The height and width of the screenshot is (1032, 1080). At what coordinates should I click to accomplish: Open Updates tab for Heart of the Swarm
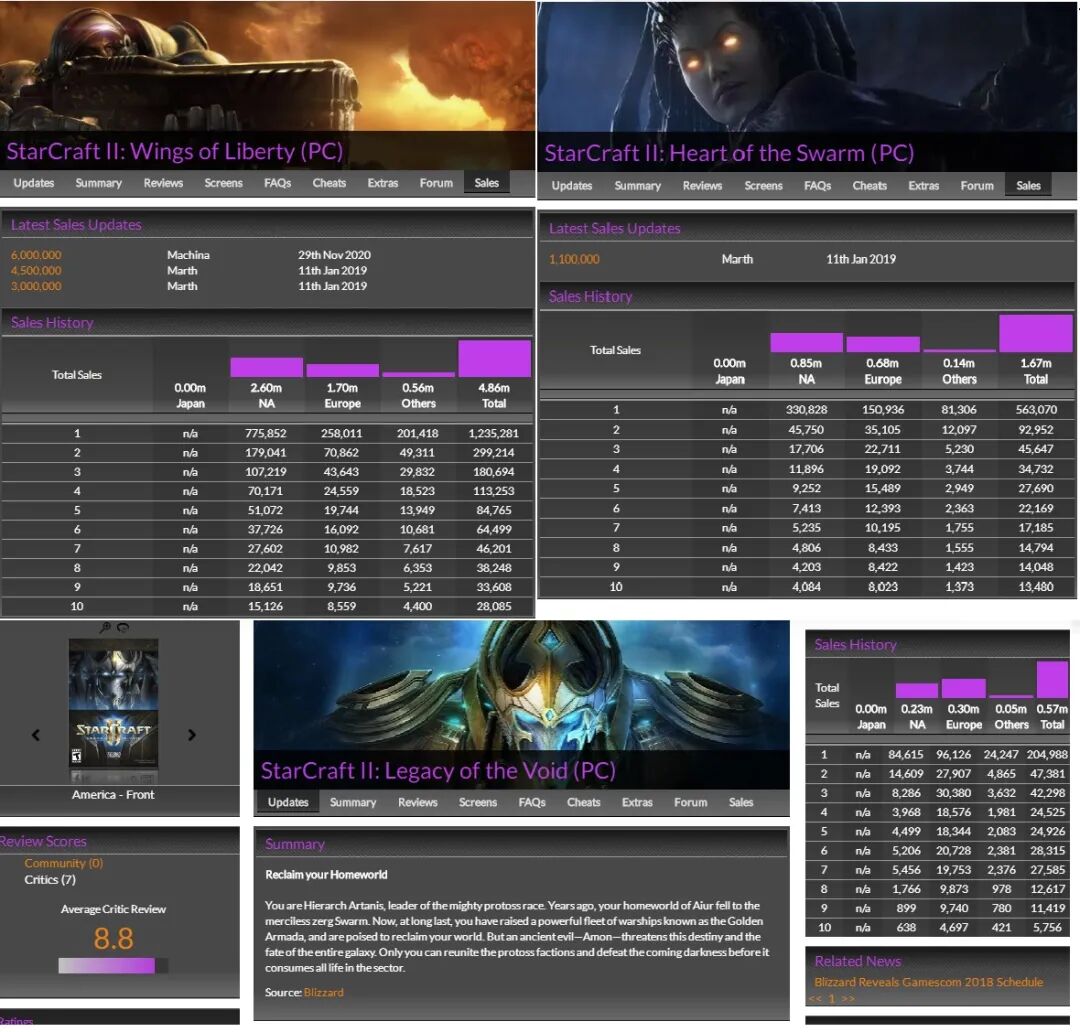tap(572, 185)
